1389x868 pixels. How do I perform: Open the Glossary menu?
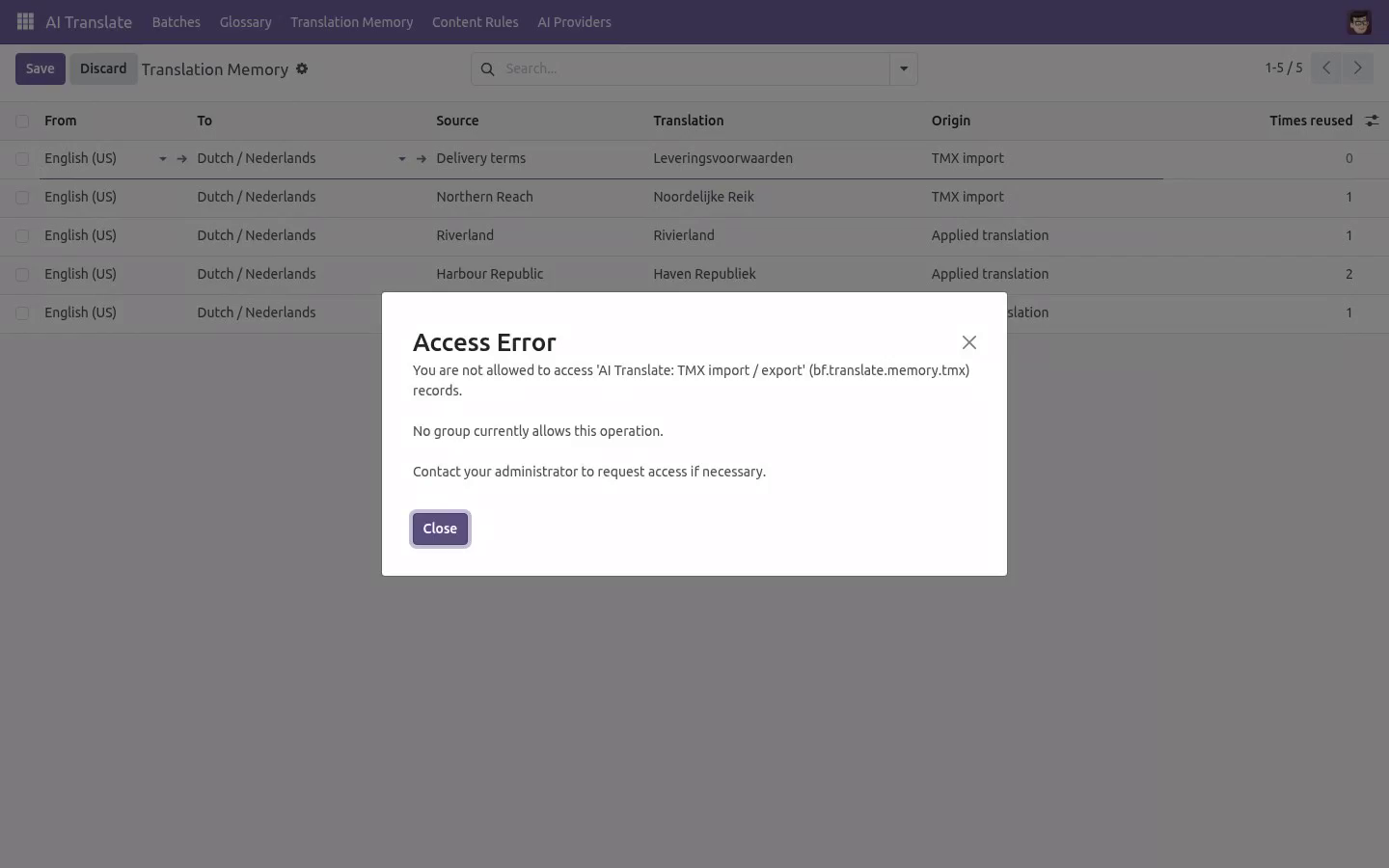[245, 22]
